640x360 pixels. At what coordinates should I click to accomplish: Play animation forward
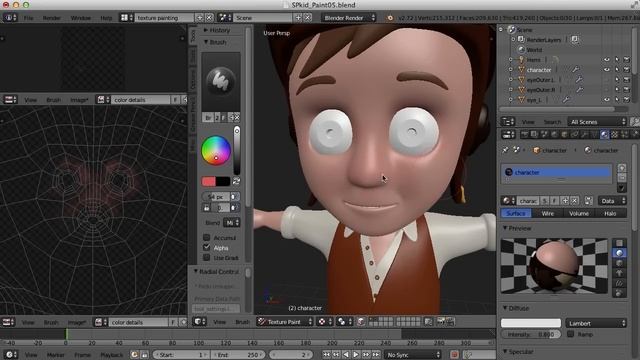(356, 355)
